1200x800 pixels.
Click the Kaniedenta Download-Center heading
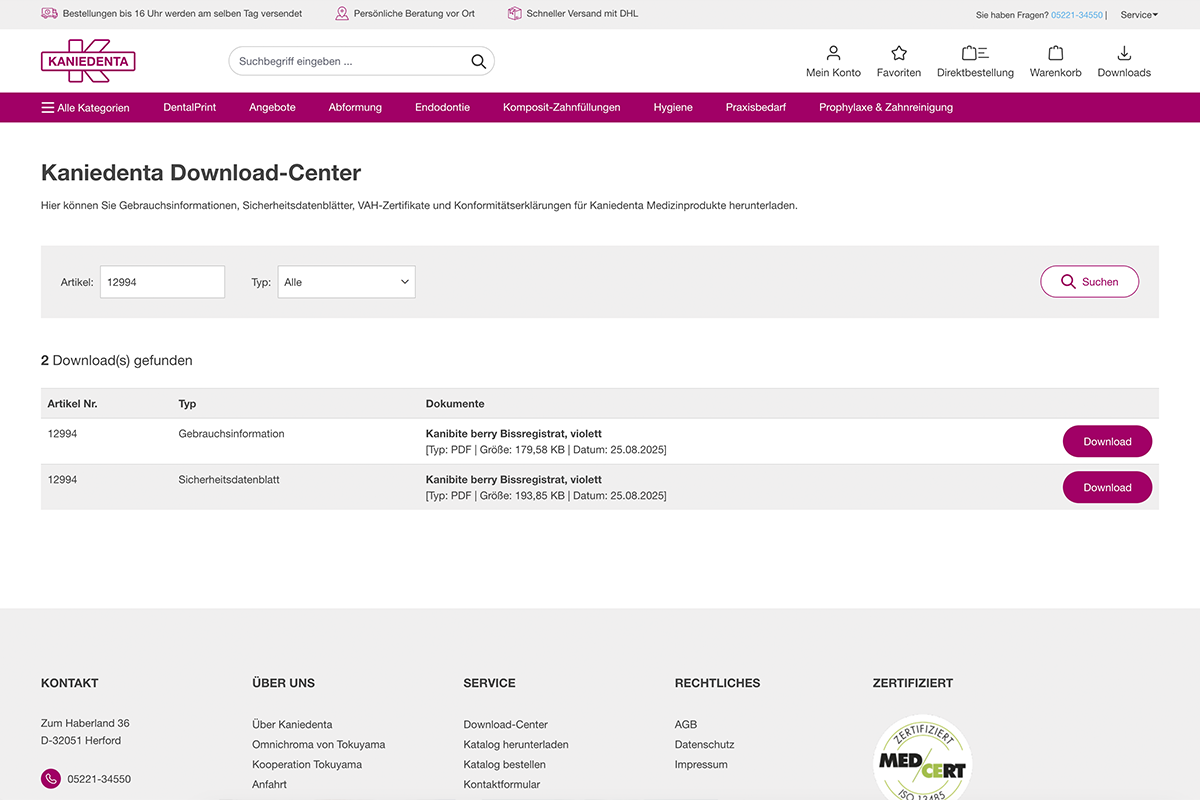[201, 172]
